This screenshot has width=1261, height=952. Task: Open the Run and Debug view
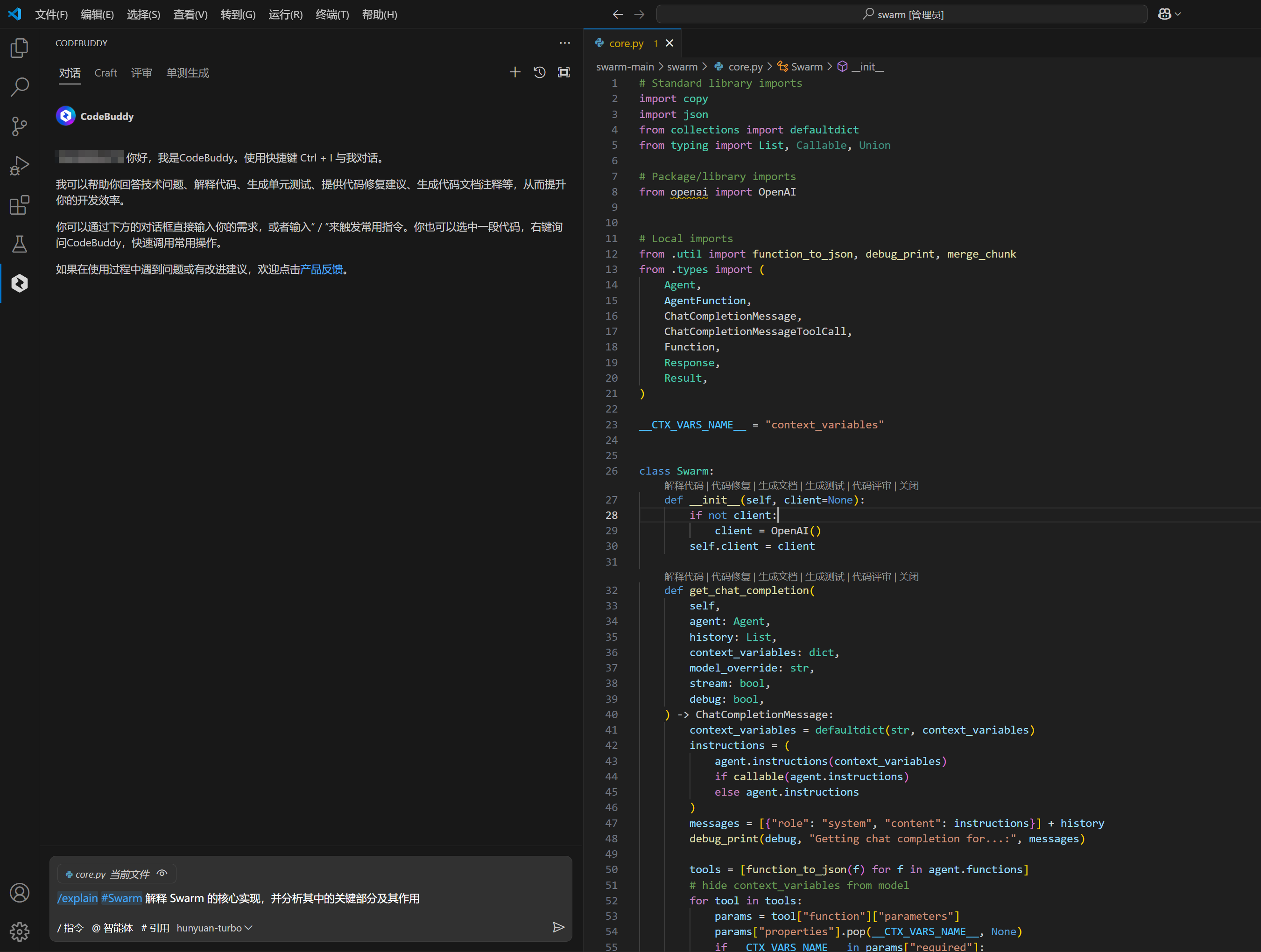tap(20, 166)
